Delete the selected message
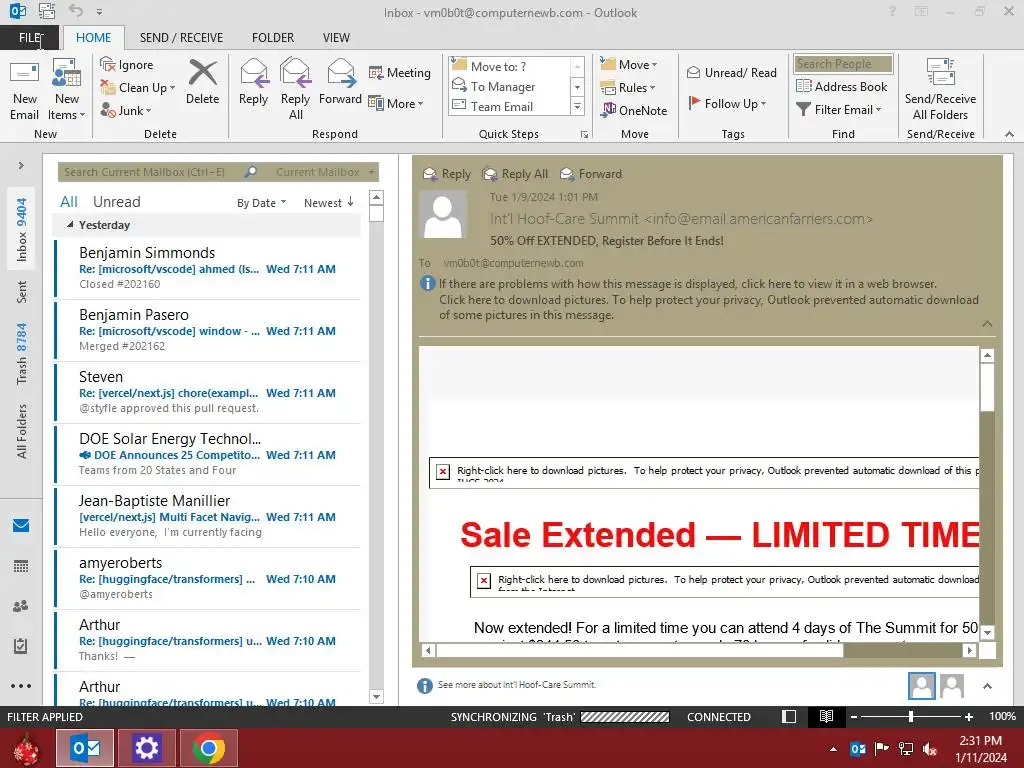This screenshot has height=768, width=1024. point(202,83)
